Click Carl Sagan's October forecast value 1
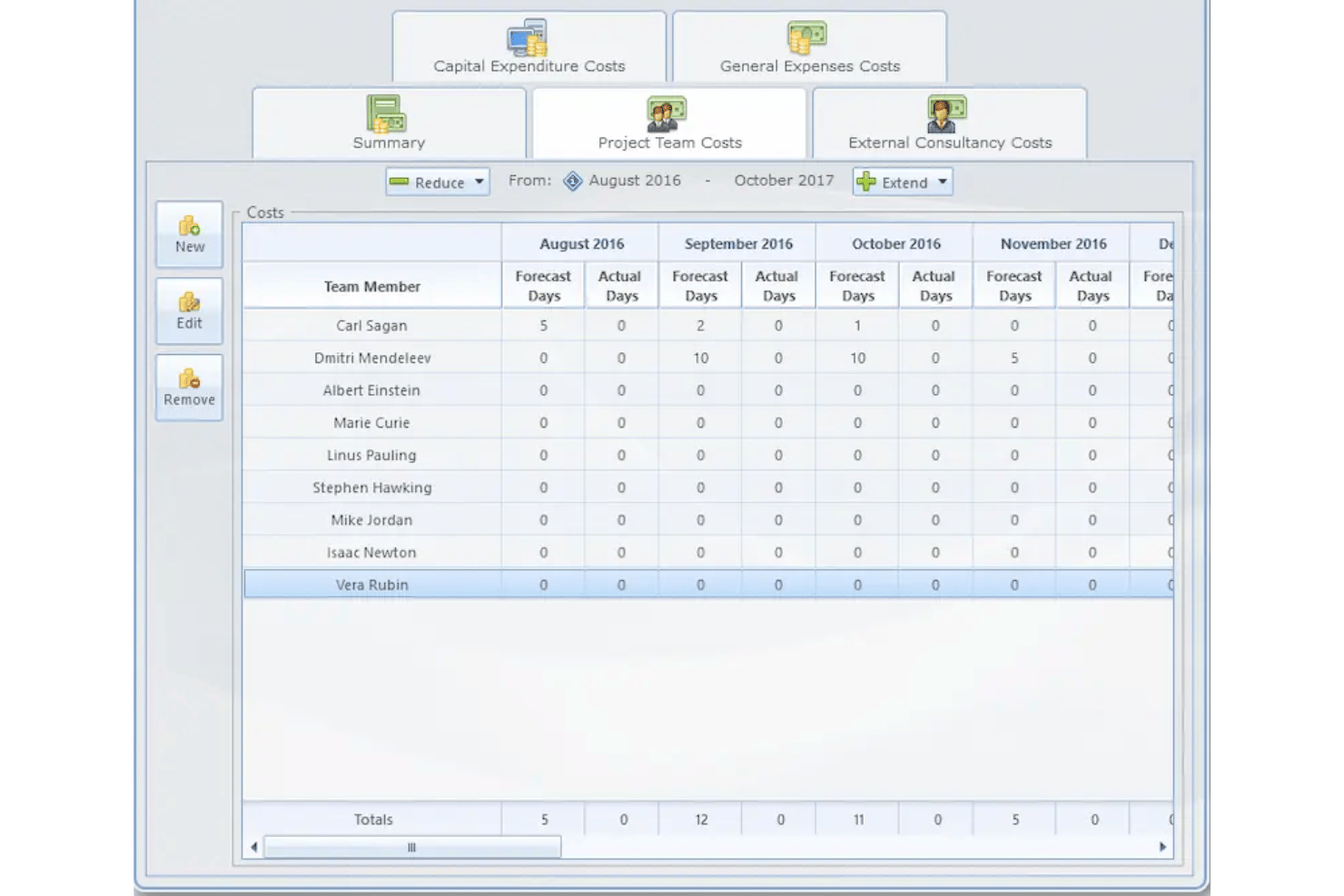 pos(857,326)
